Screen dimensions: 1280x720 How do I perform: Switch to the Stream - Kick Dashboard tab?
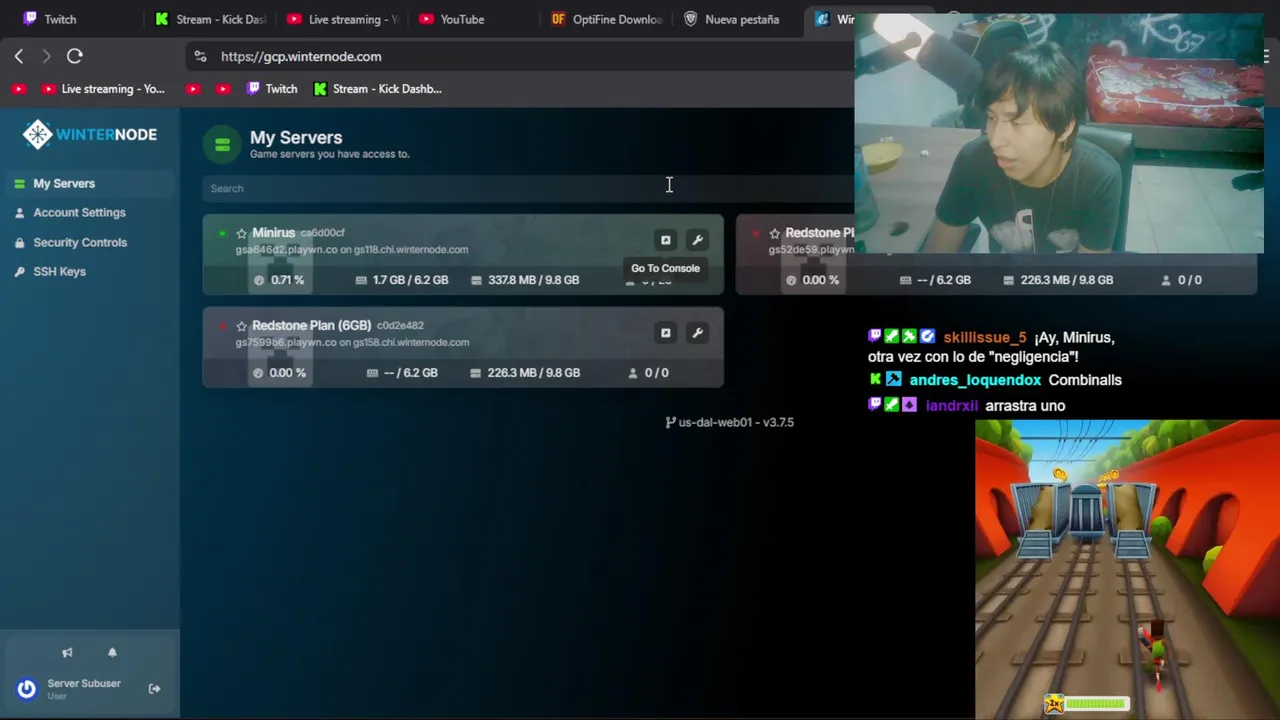(210, 19)
